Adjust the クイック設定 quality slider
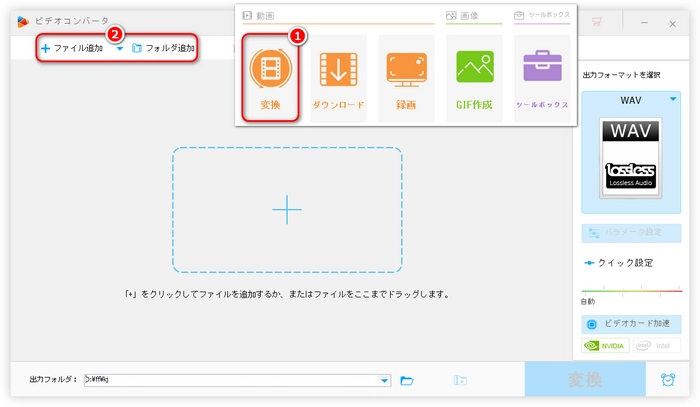Screen dimensions: 700x407 (x=631, y=291)
